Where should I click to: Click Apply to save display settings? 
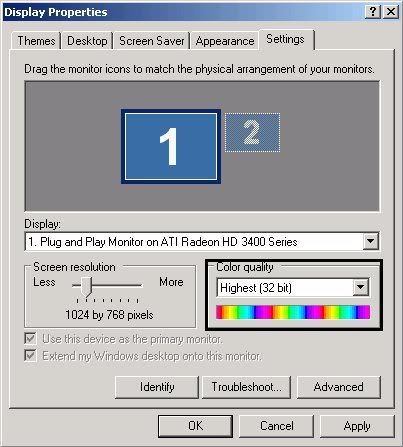pos(357,426)
